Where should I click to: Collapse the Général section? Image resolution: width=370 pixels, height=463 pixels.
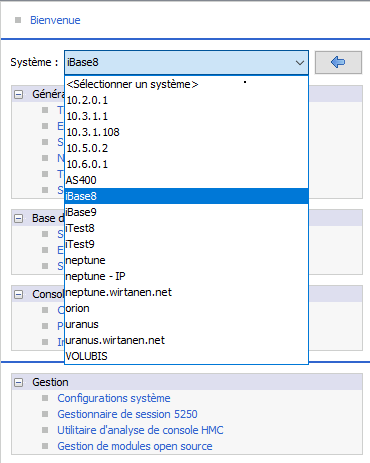pyautogui.click(x=19, y=95)
